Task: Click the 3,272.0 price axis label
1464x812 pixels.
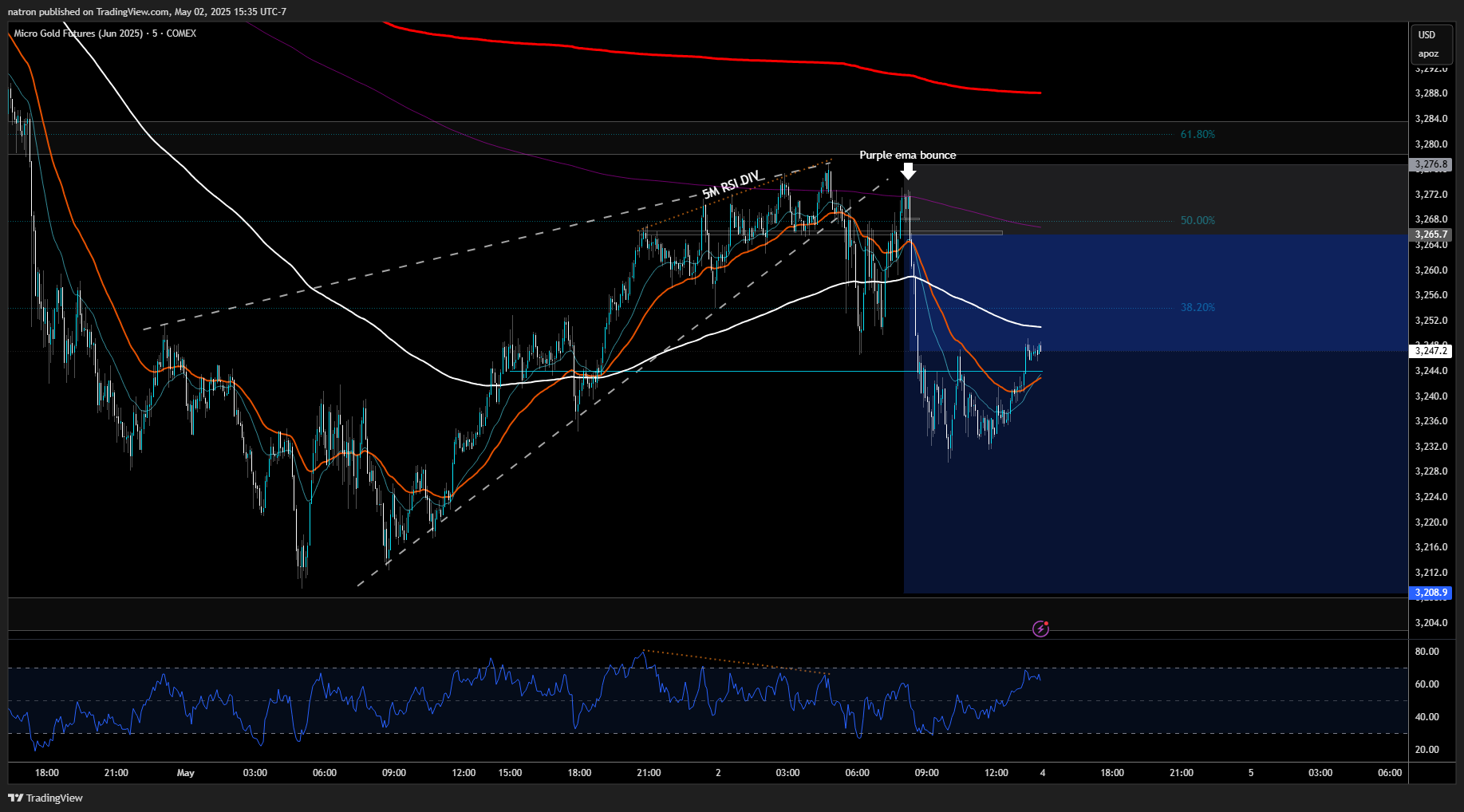Action: tap(1430, 195)
